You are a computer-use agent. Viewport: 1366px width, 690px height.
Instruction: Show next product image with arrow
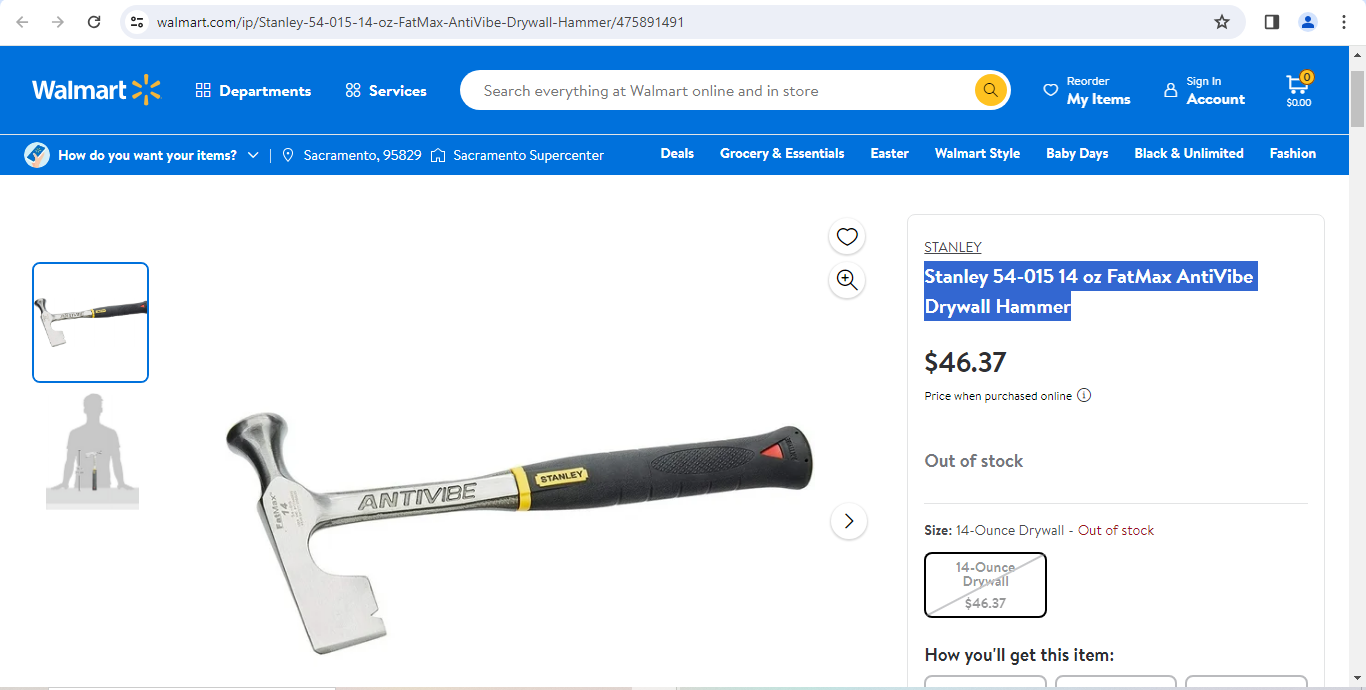(x=848, y=521)
